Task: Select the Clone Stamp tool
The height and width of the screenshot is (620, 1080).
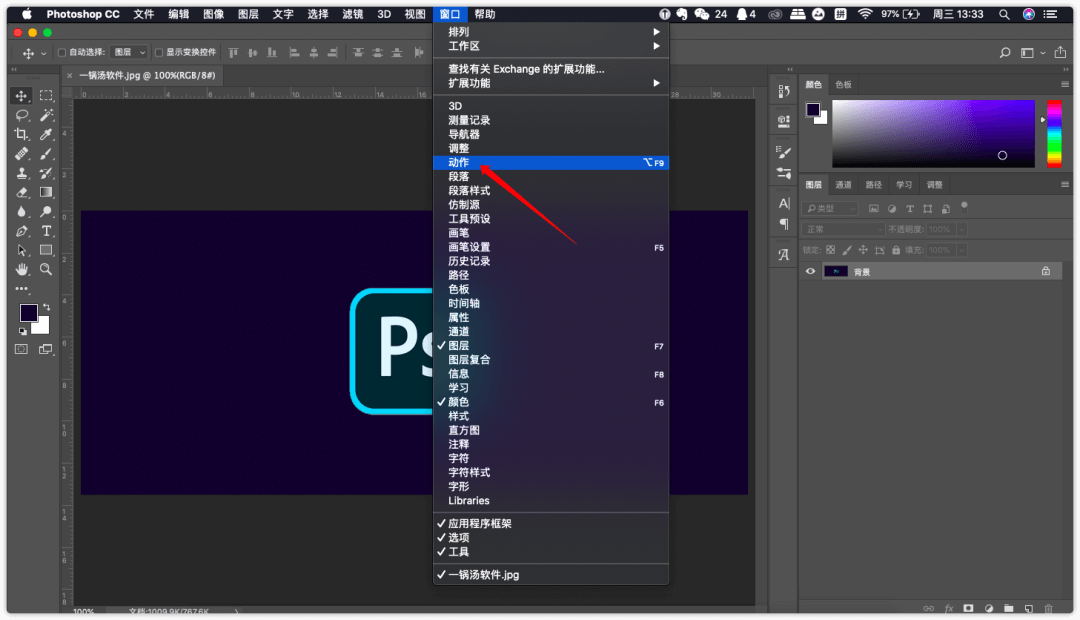Action: 21,173
